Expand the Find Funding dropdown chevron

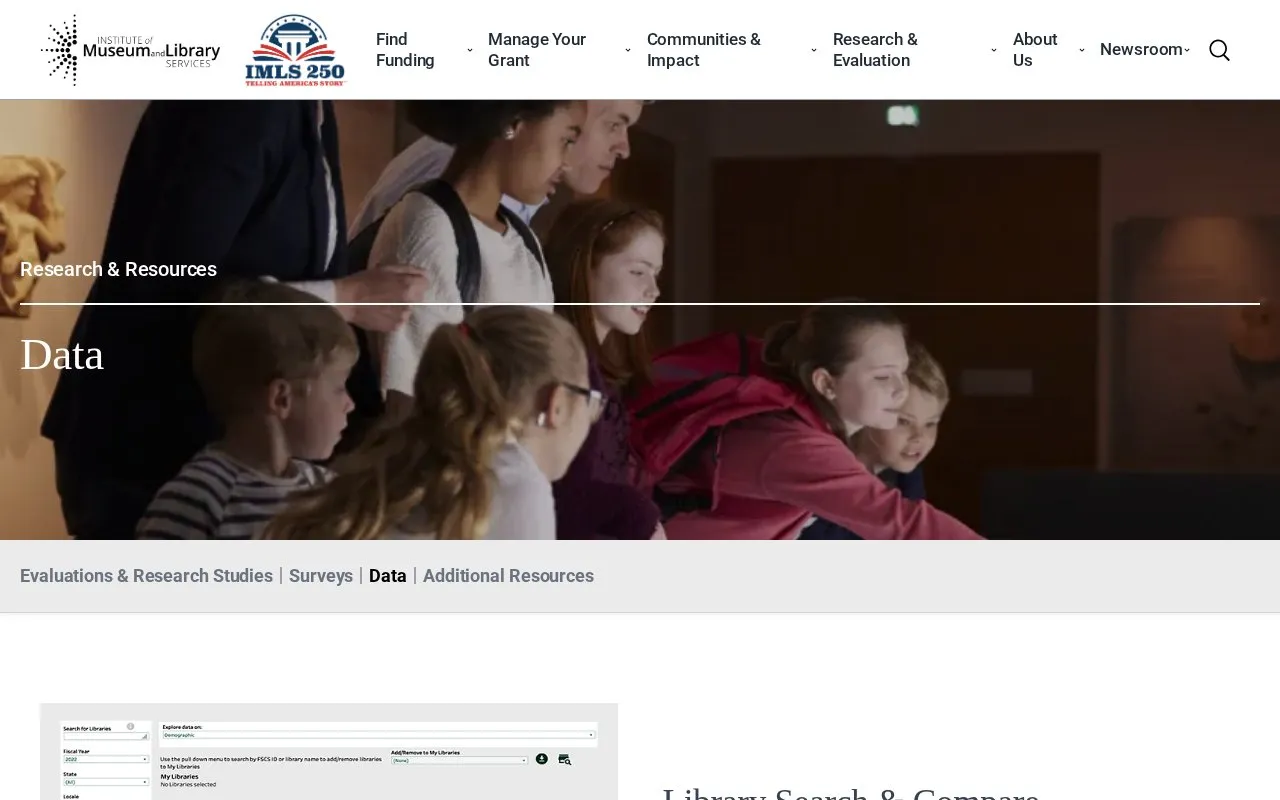[470, 50]
